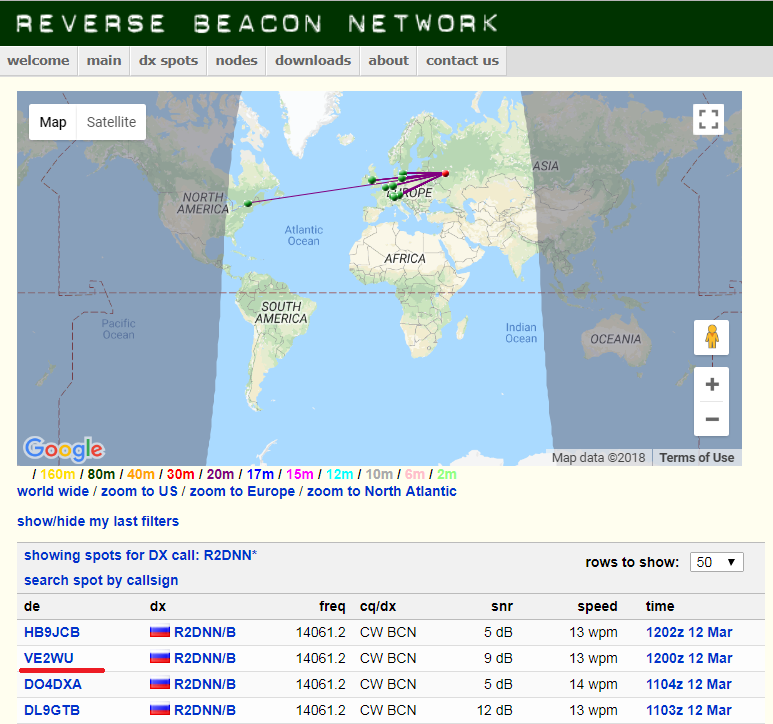Open the dx spots tab
This screenshot has height=724, width=773.
[x=169, y=61]
